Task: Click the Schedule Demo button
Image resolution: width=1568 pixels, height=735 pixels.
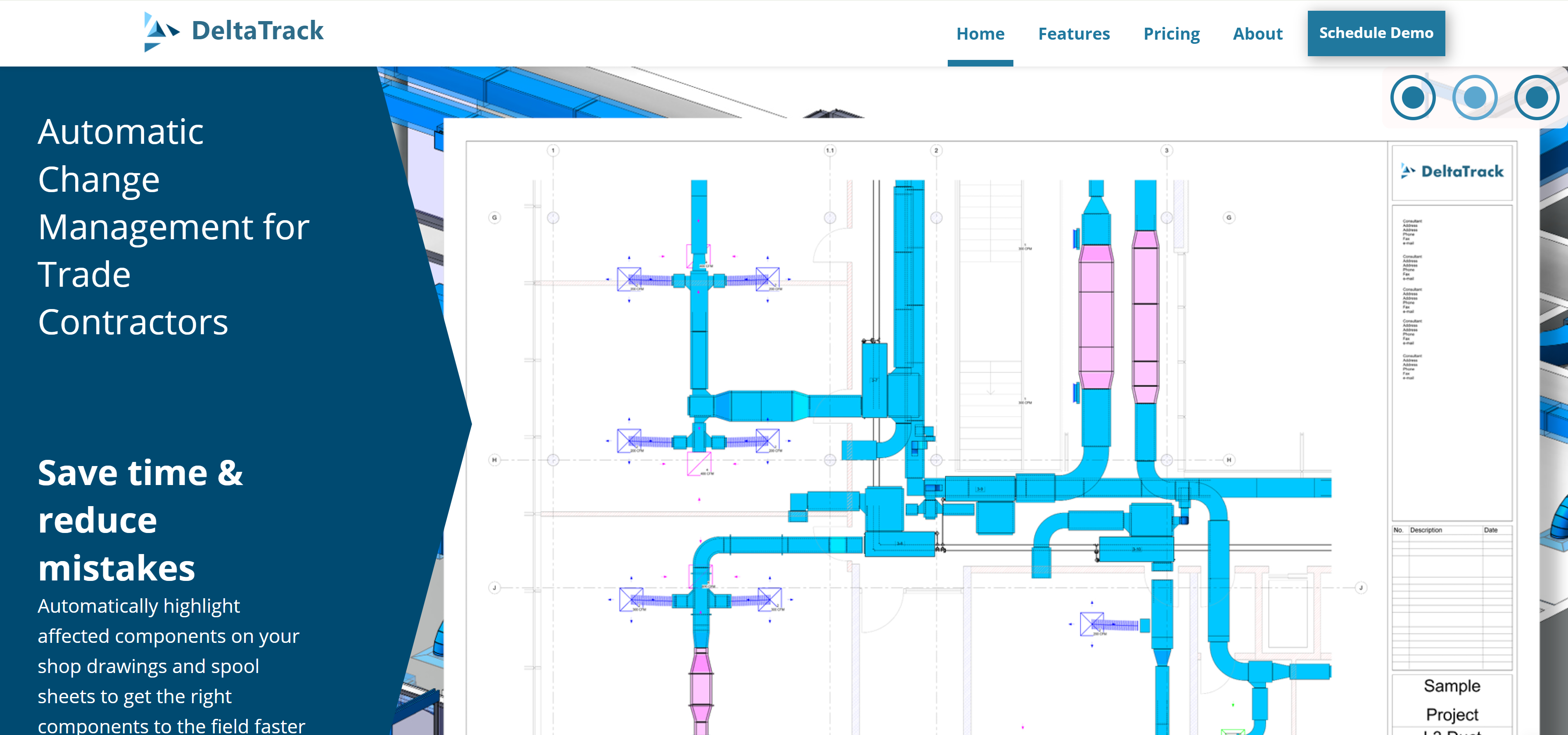Action: 1376,33
